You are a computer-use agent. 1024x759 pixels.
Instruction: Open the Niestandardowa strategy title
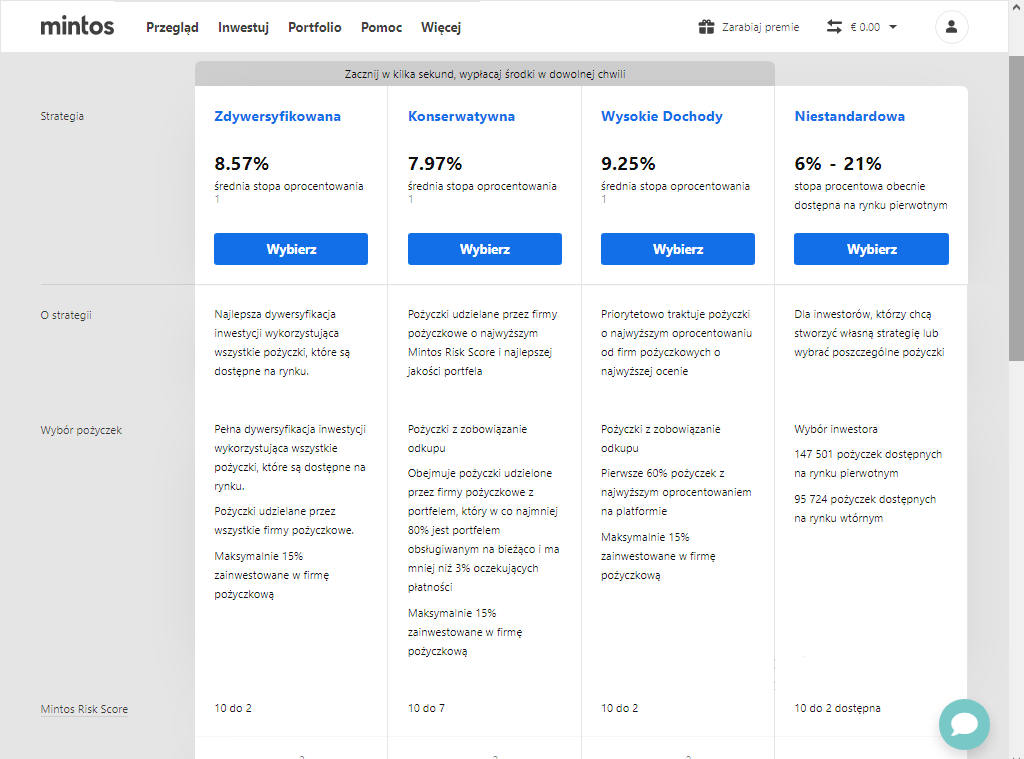(850, 116)
